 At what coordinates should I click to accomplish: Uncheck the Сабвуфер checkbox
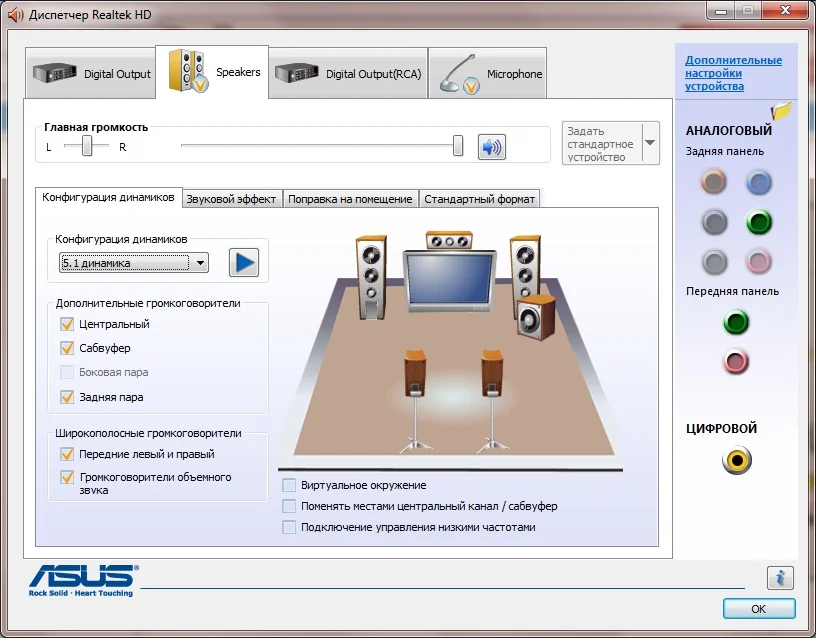click(x=67, y=348)
